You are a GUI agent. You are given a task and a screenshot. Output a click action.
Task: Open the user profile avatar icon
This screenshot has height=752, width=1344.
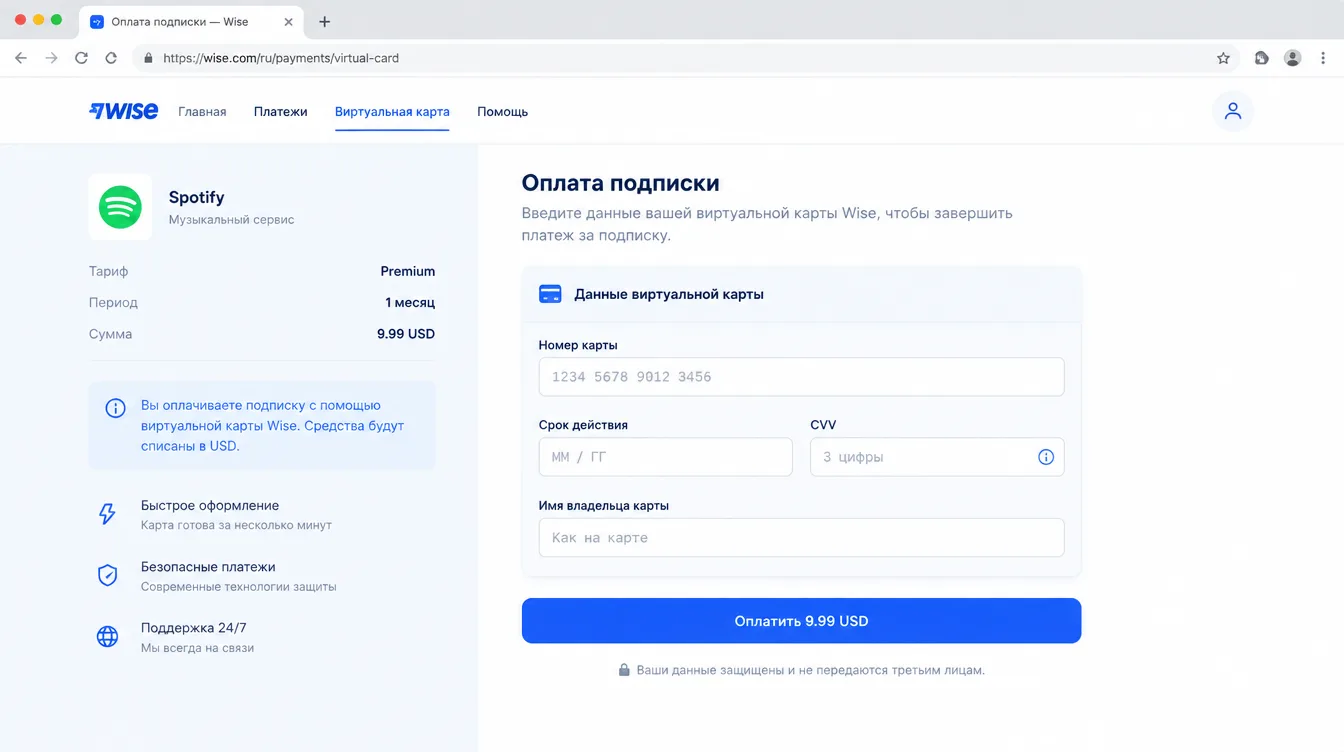(x=1233, y=111)
